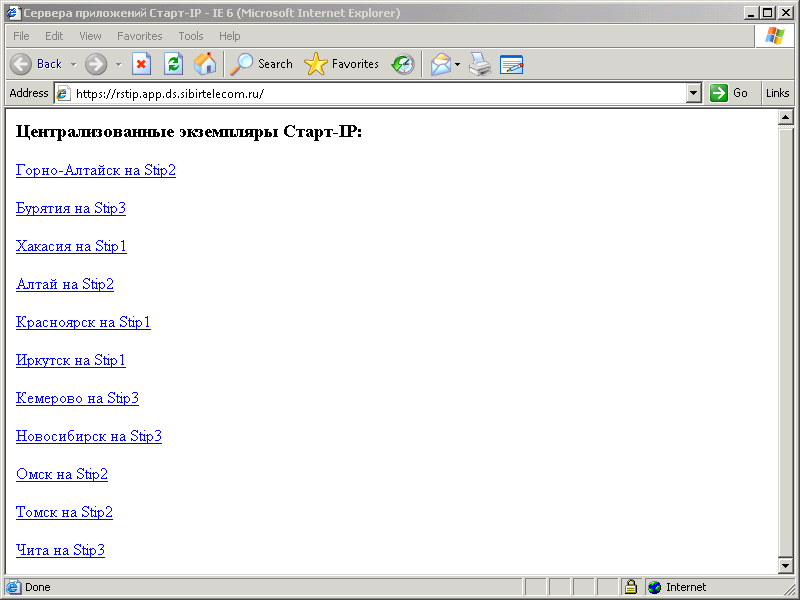The image size is (800, 600).
Task: Open the Help menu
Action: pyautogui.click(x=230, y=36)
